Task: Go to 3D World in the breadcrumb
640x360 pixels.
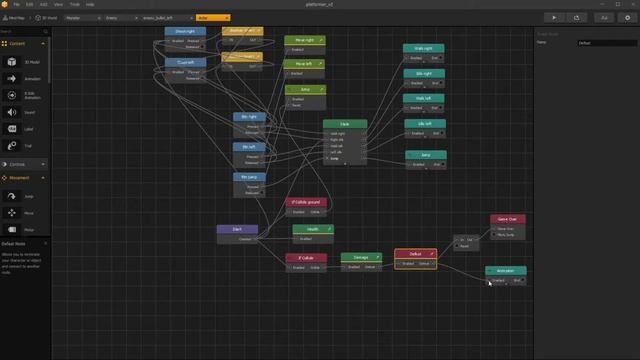Action: (x=46, y=18)
